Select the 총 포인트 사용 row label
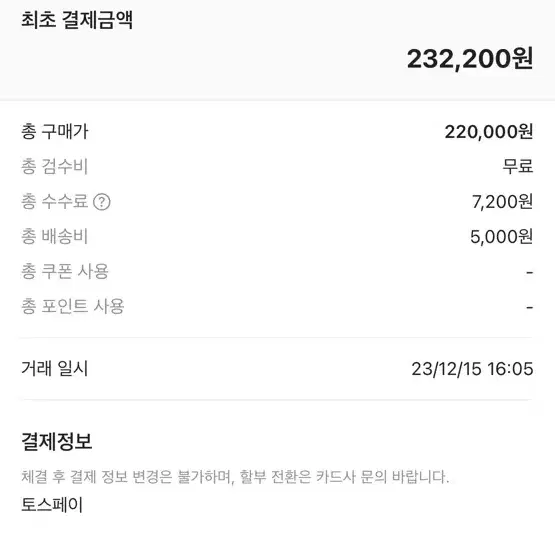555x555 pixels. 73,306
